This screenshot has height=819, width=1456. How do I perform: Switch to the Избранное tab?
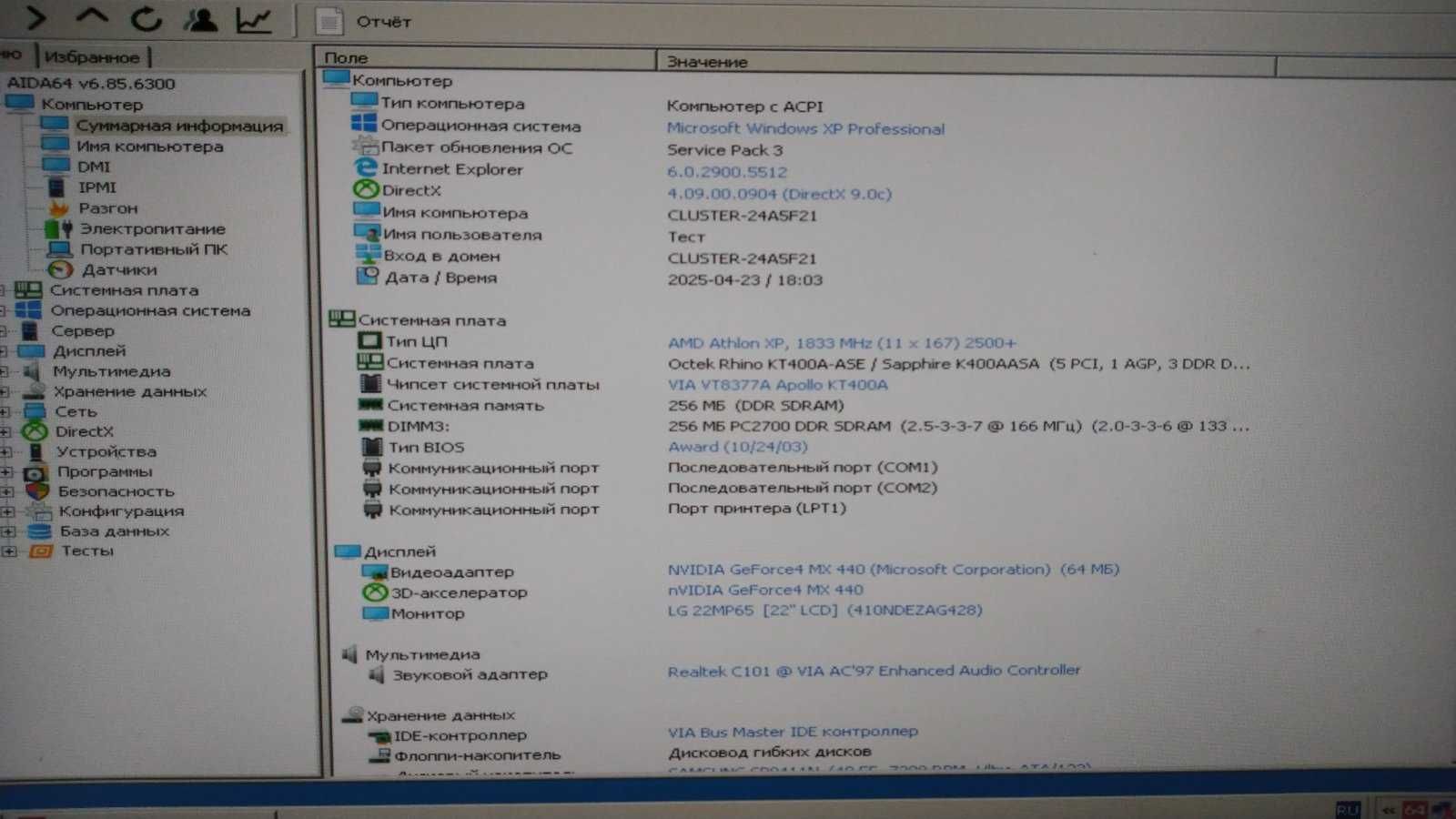[x=92, y=56]
